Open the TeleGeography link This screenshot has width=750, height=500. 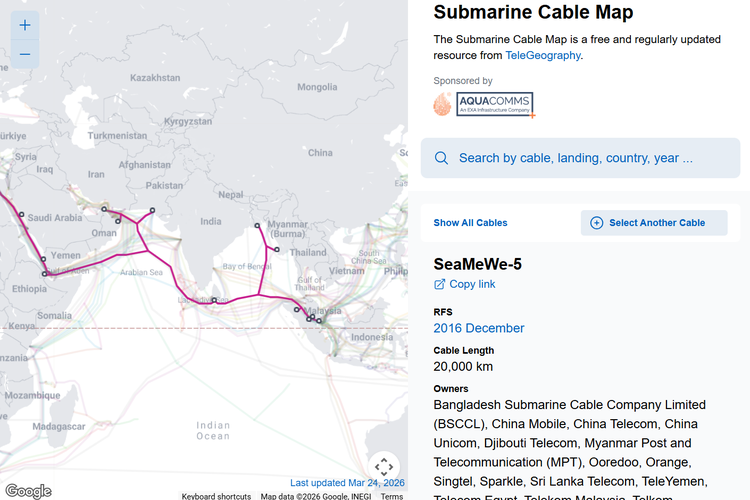pyautogui.click(x=543, y=56)
